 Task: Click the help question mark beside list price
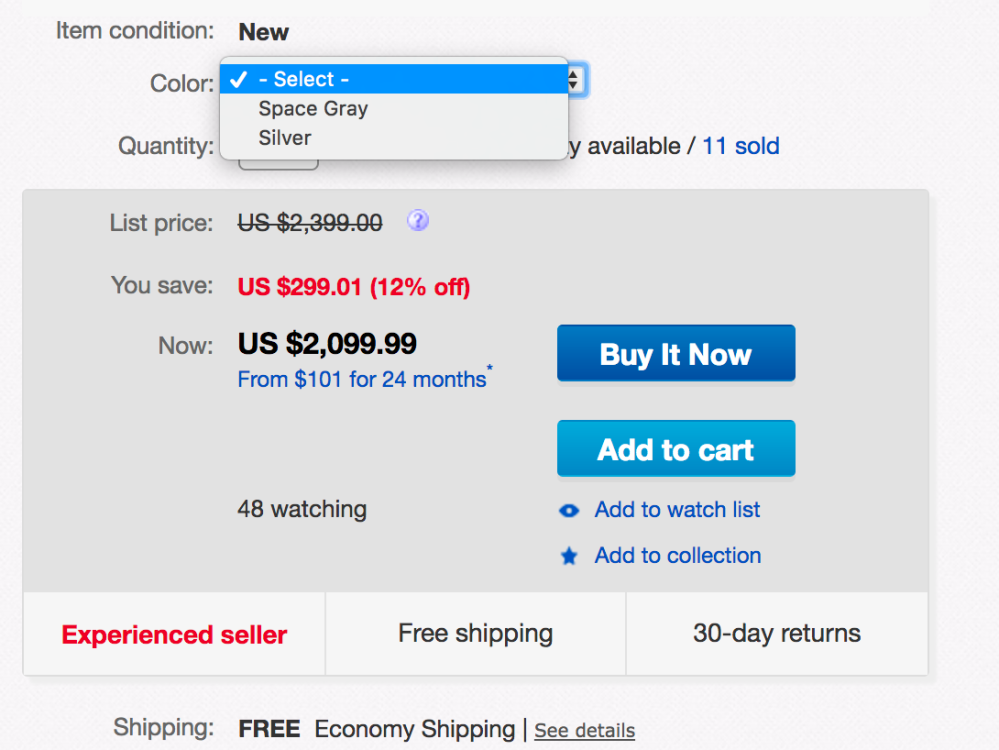tap(418, 221)
